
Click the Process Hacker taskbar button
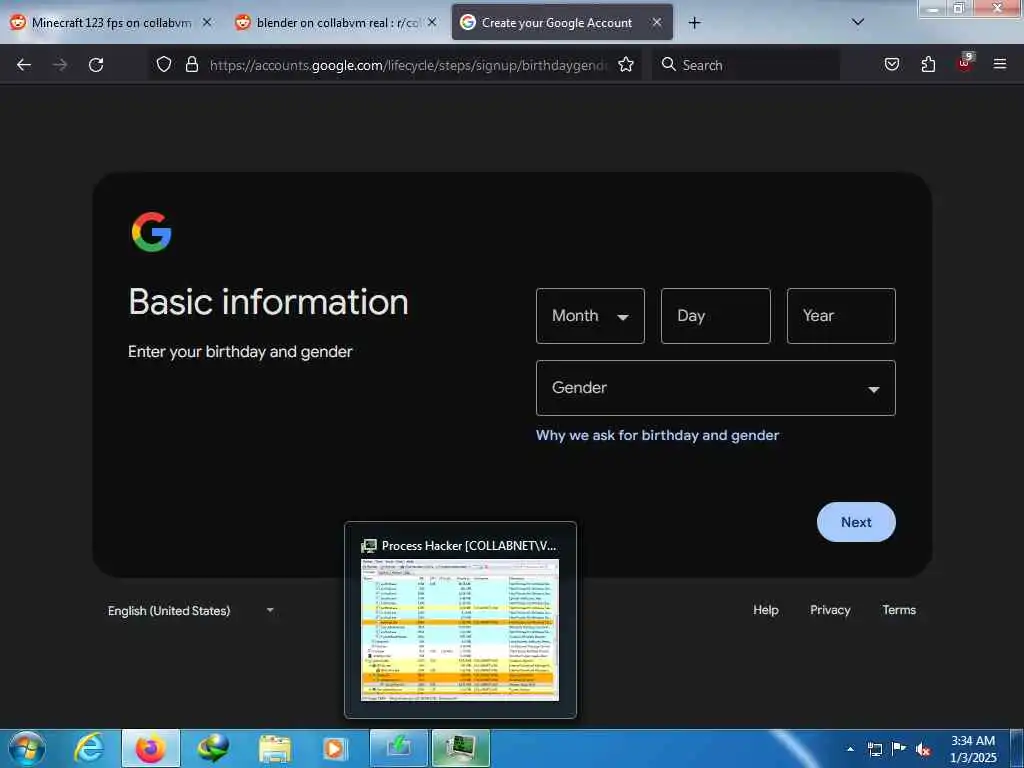[461, 748]
